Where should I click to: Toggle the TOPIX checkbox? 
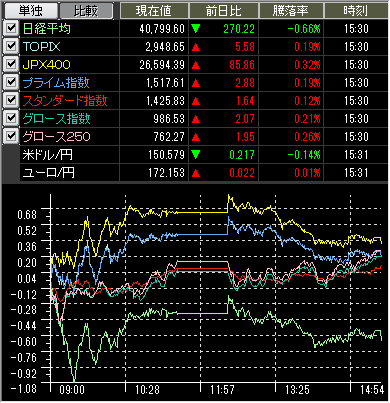[x=11, y=46]
